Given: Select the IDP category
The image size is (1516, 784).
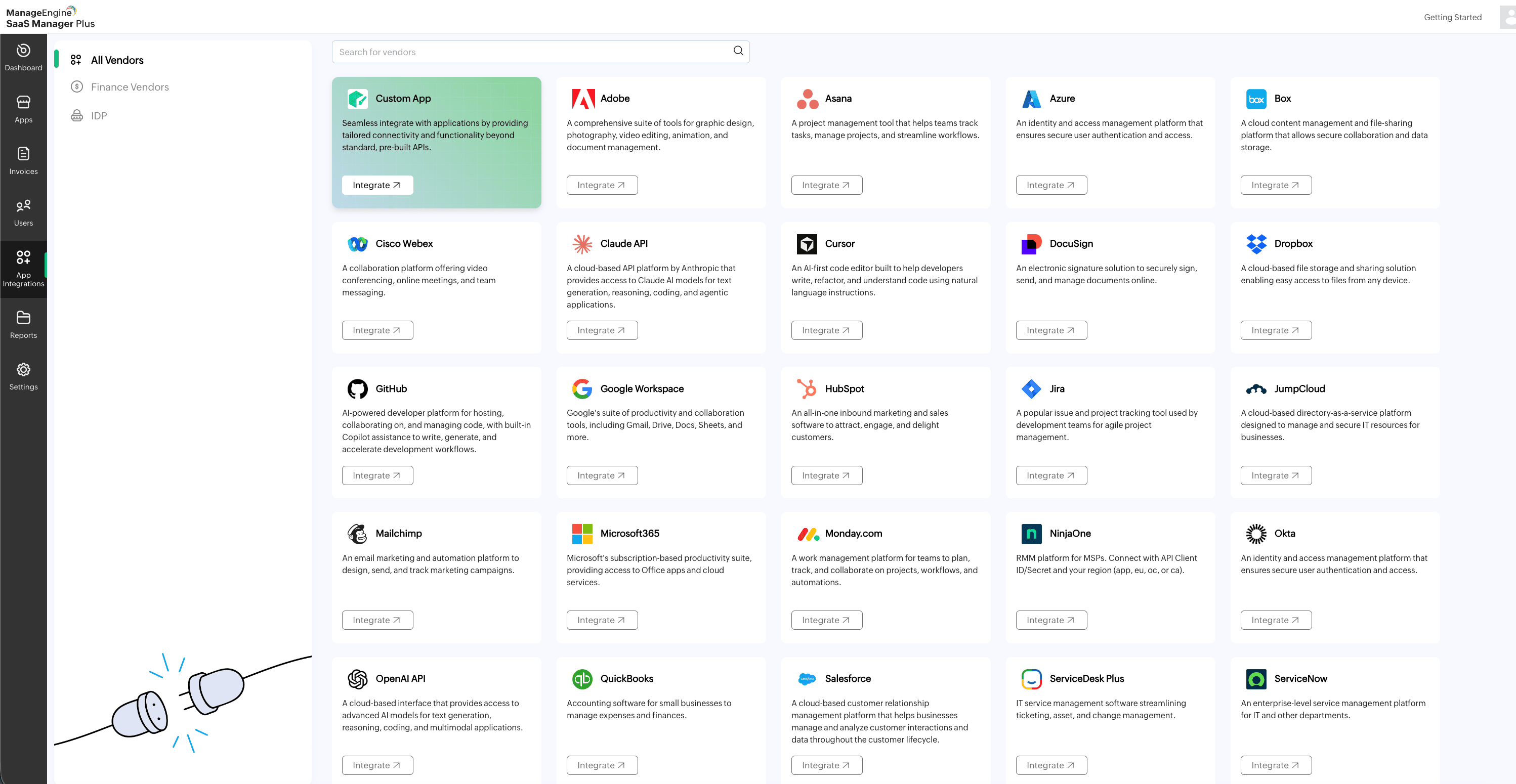Looking at the screenshot, I should tap(99, 116).
